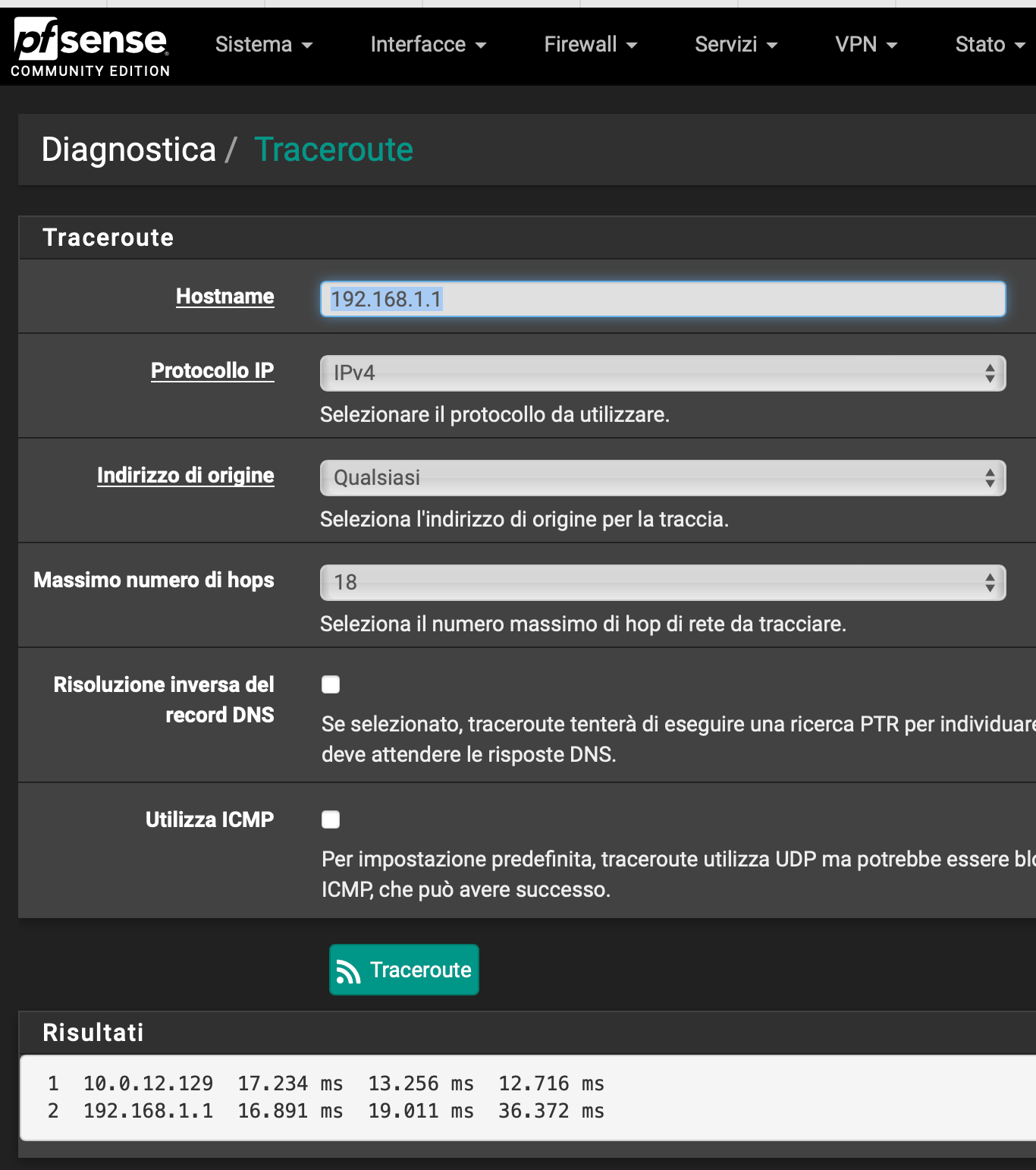Click the Traceroute panel heading
The image size is (1036, 1170).
(x=108, y=237)
